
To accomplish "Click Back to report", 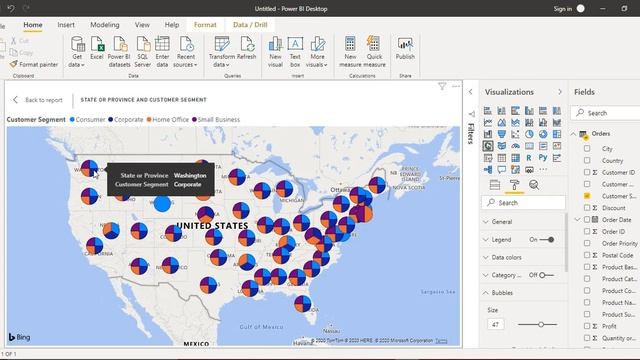I will (38, 100).
